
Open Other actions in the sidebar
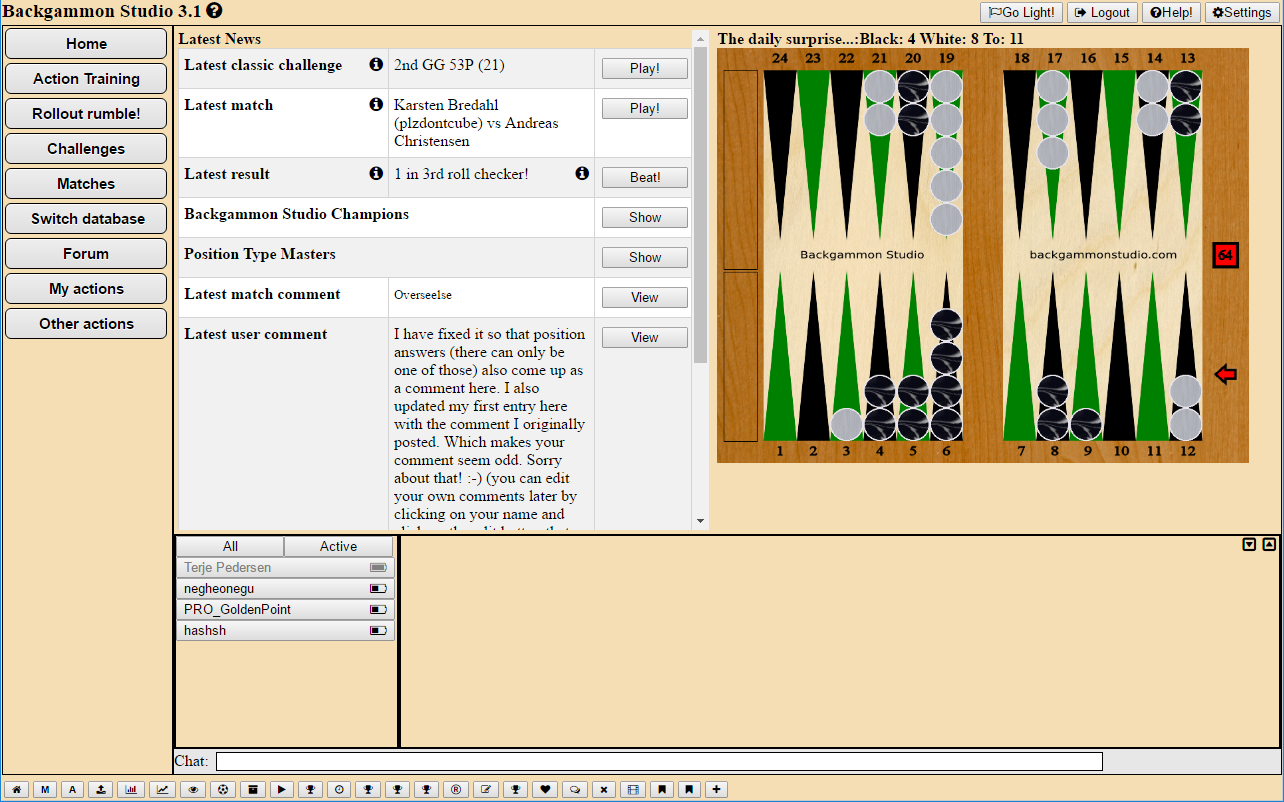pyautogui.click(x=86, y=324)
